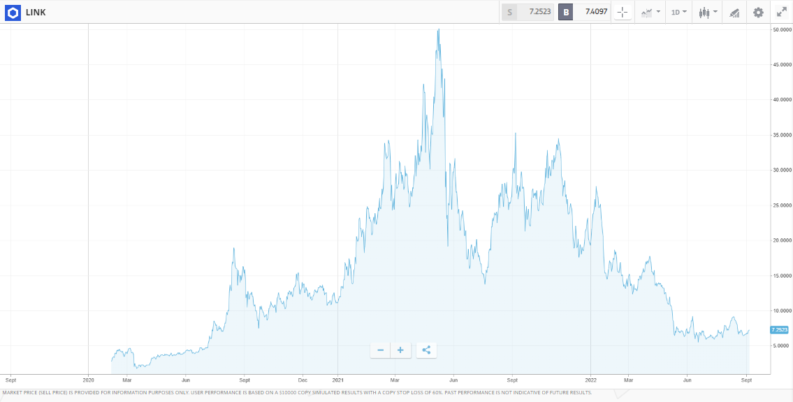This screenshot has height=402, width=793.
Task: Activate the crosshair cursor tool
Action: pos(623,12)
